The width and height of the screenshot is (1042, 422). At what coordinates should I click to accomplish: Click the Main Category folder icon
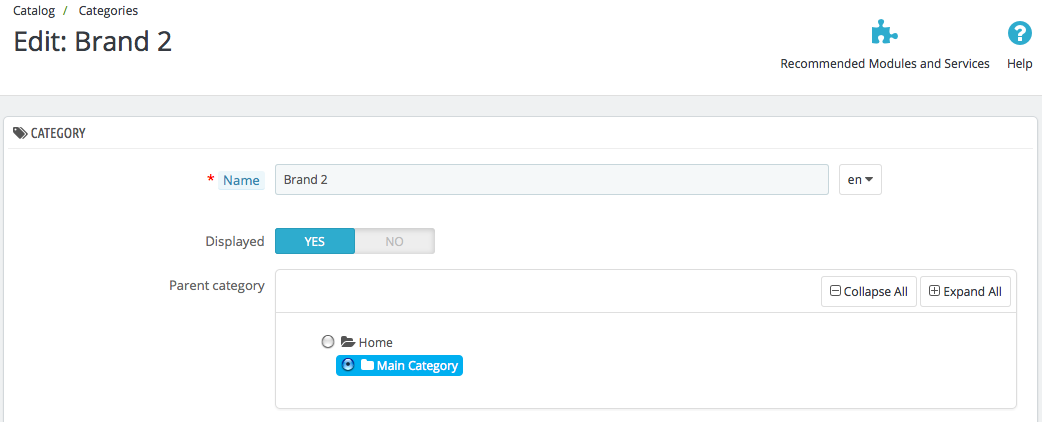(x=367, y=366)
